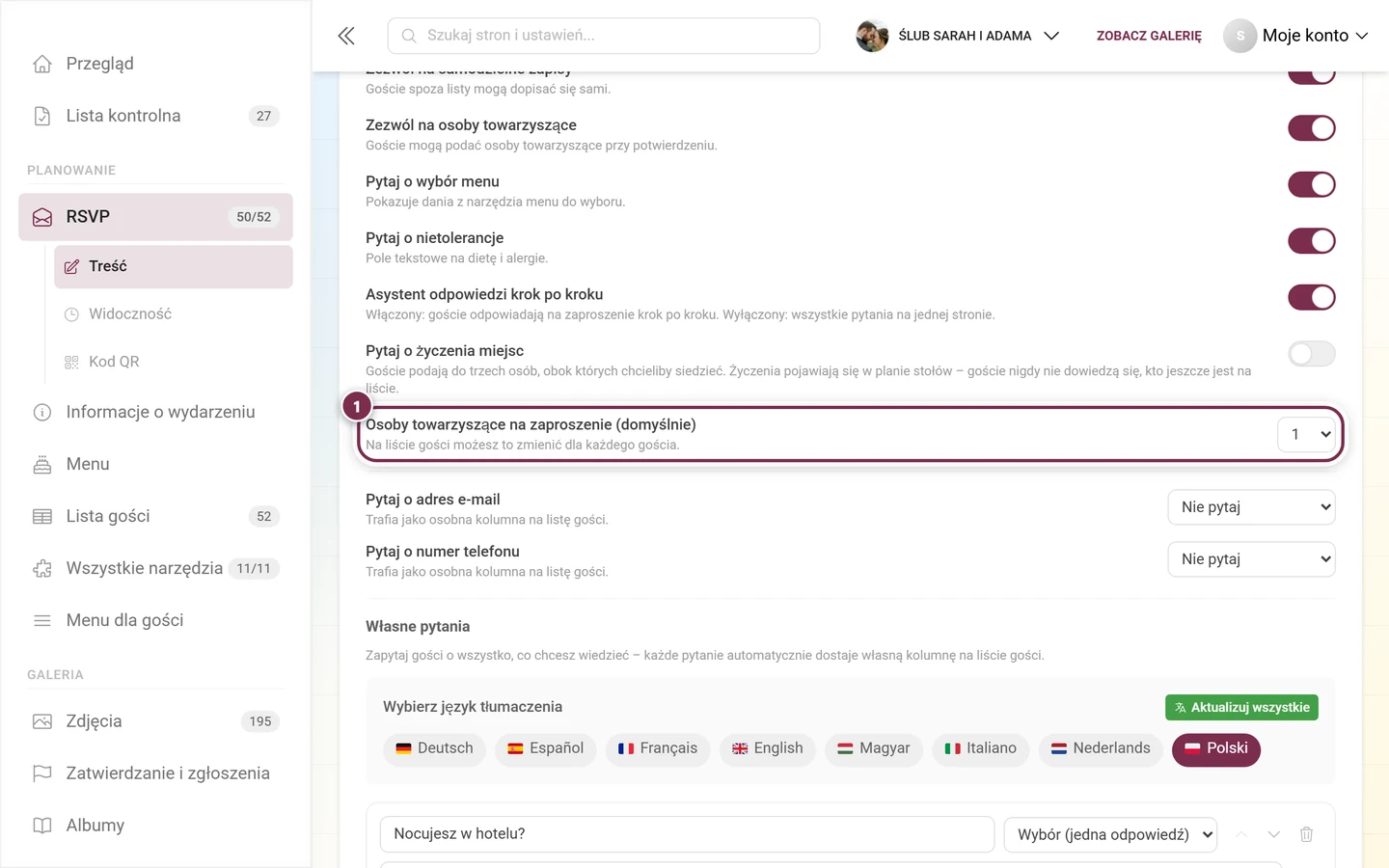Click the Menu cake icon in sidebar

(42, 464)
